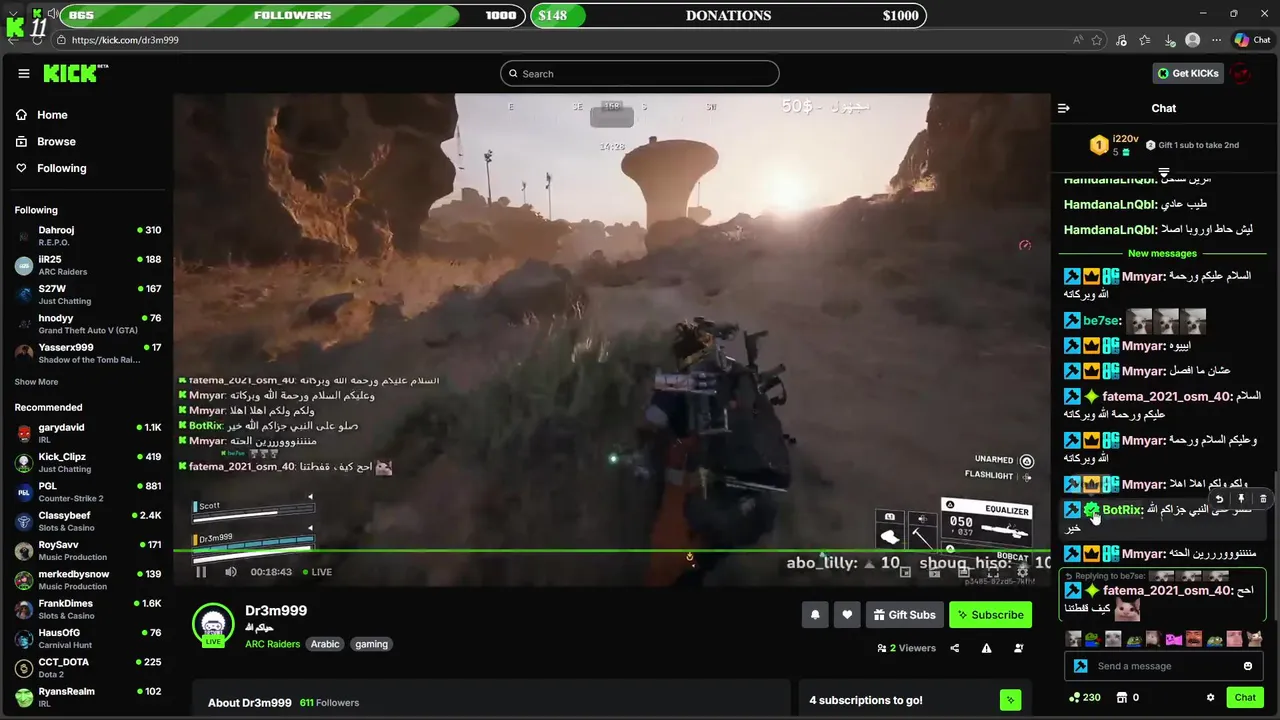Click Get KICKs button
Image resolution: width=1280 pixels, height=720 pixels.
click(x=1187, y=73)
